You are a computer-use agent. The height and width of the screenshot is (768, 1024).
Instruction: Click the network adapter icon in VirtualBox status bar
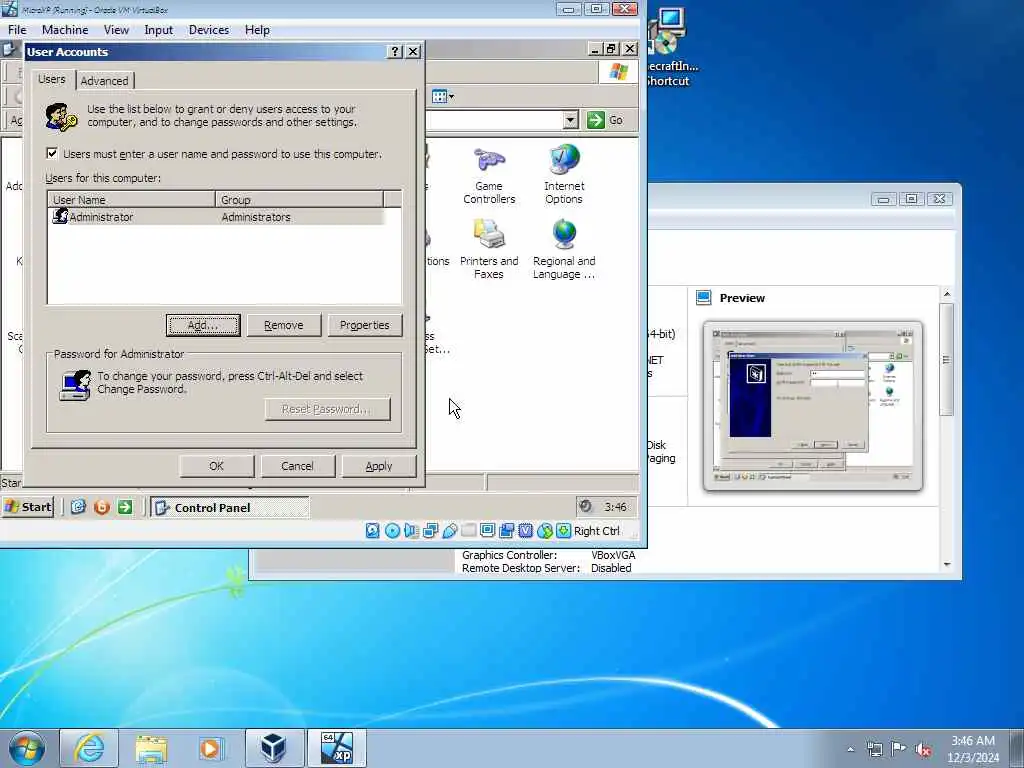(x=430, y=531)
